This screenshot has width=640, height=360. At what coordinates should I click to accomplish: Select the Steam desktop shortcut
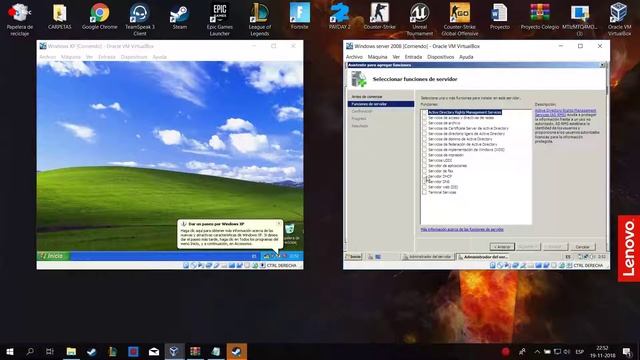pos(180,17)
